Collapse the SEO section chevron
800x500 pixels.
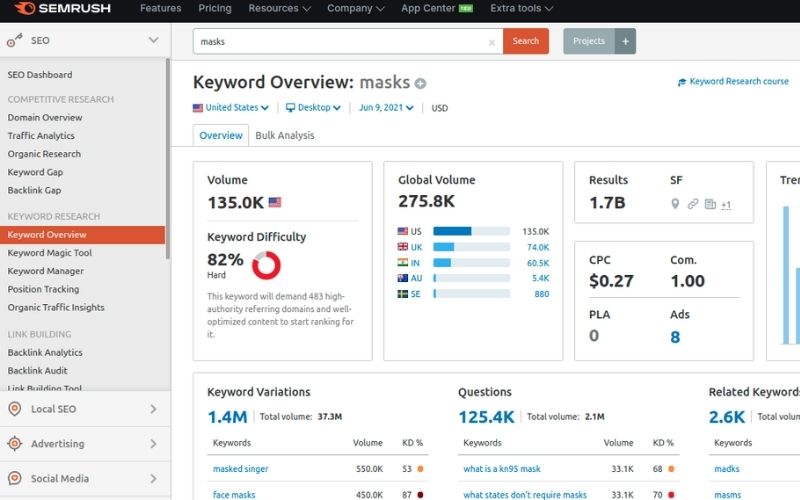tap(153, 40)
